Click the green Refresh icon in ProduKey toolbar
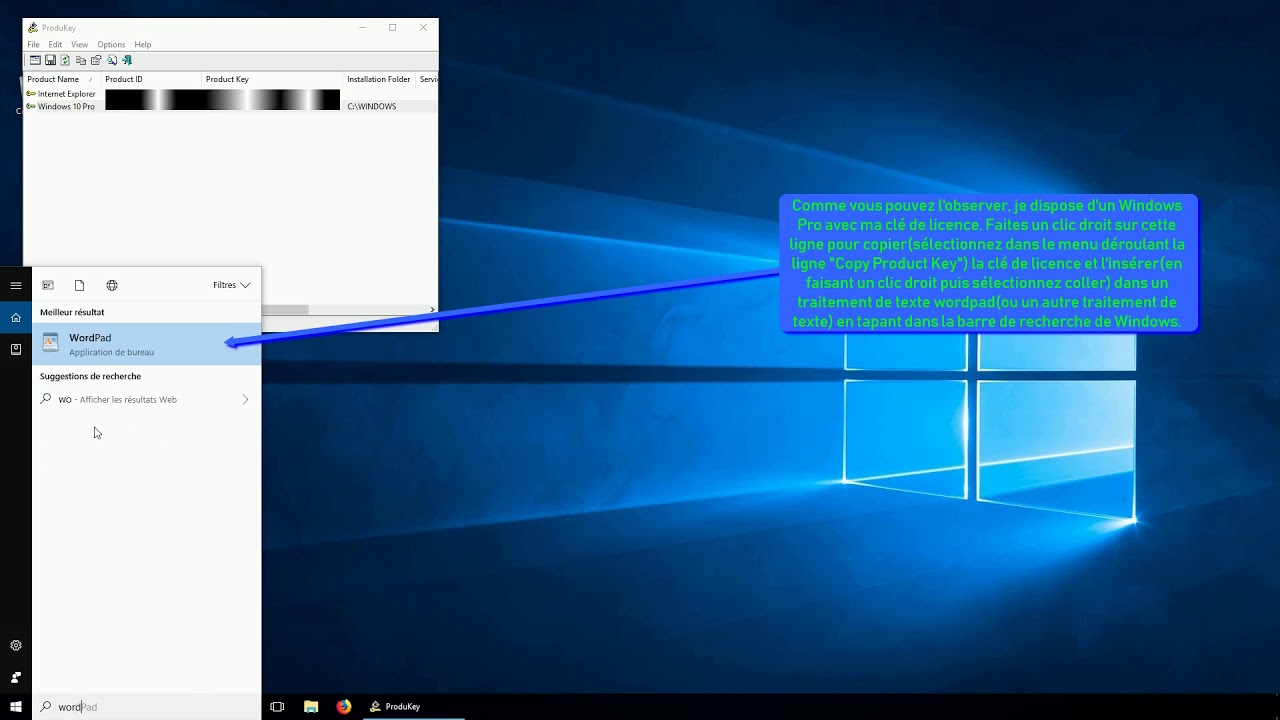This screenshot has height=720, width=1280. point(65,60)
